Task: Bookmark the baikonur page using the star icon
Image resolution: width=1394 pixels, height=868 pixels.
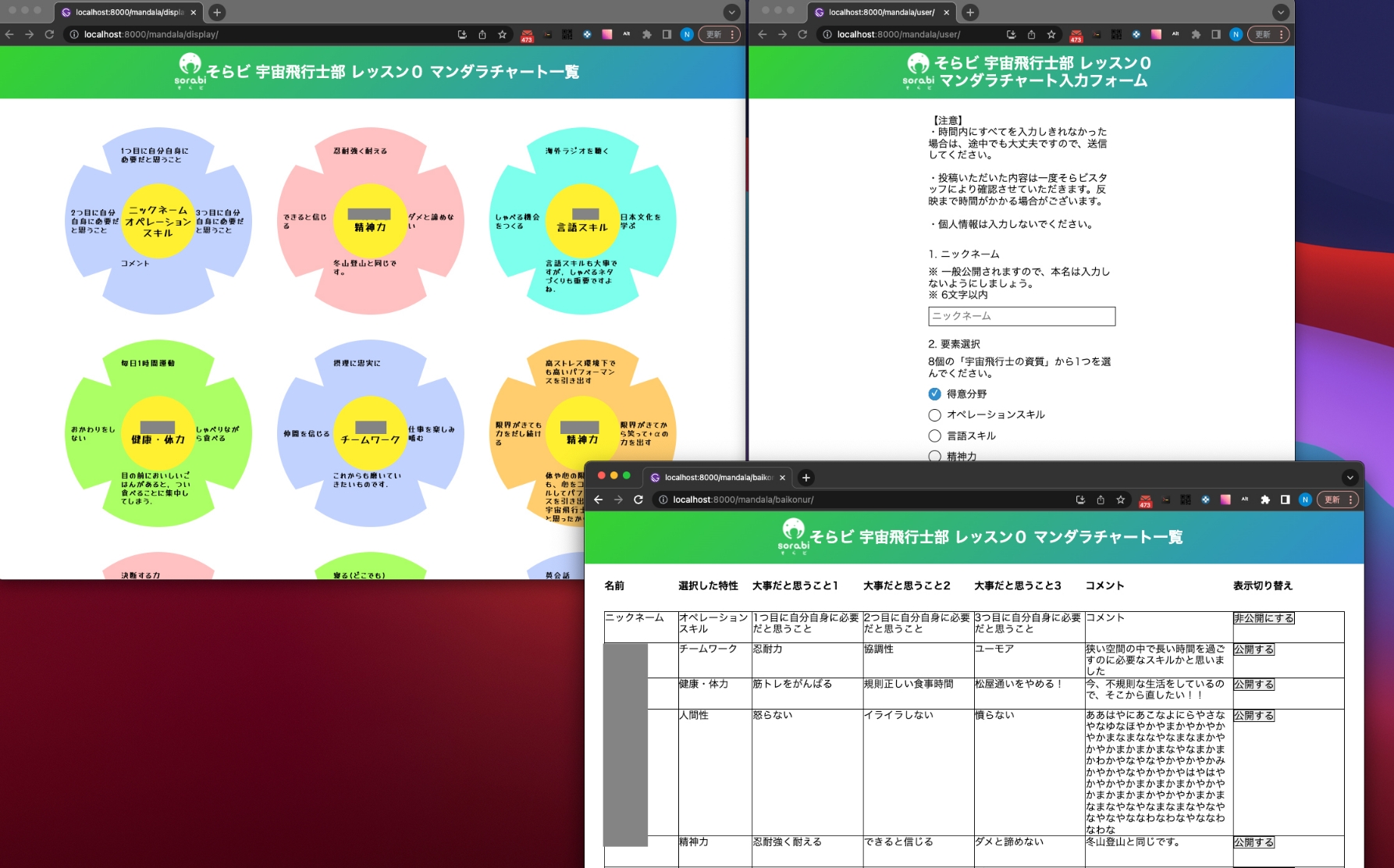Action: tap(1121, 500)
